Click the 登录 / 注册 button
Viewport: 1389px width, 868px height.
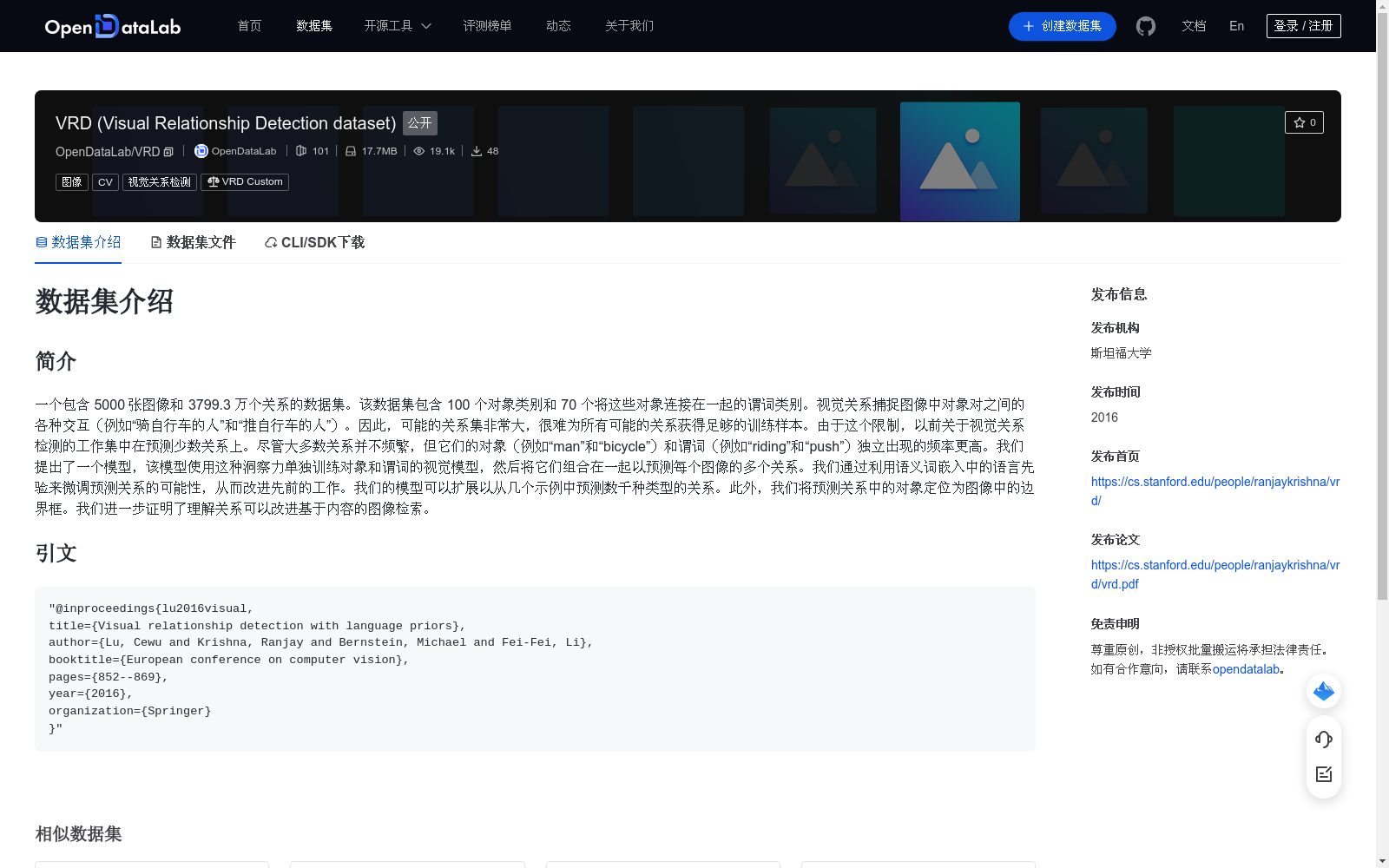pyautogui.click(x=1303, y=26)
